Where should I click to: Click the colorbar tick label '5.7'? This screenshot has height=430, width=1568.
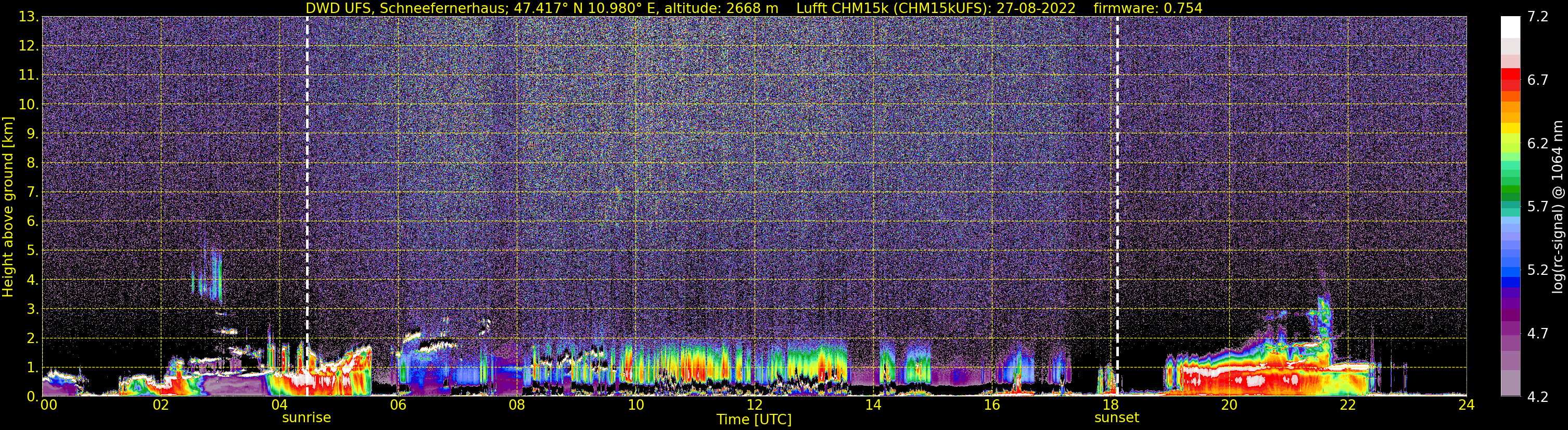tap(1538, 207)
